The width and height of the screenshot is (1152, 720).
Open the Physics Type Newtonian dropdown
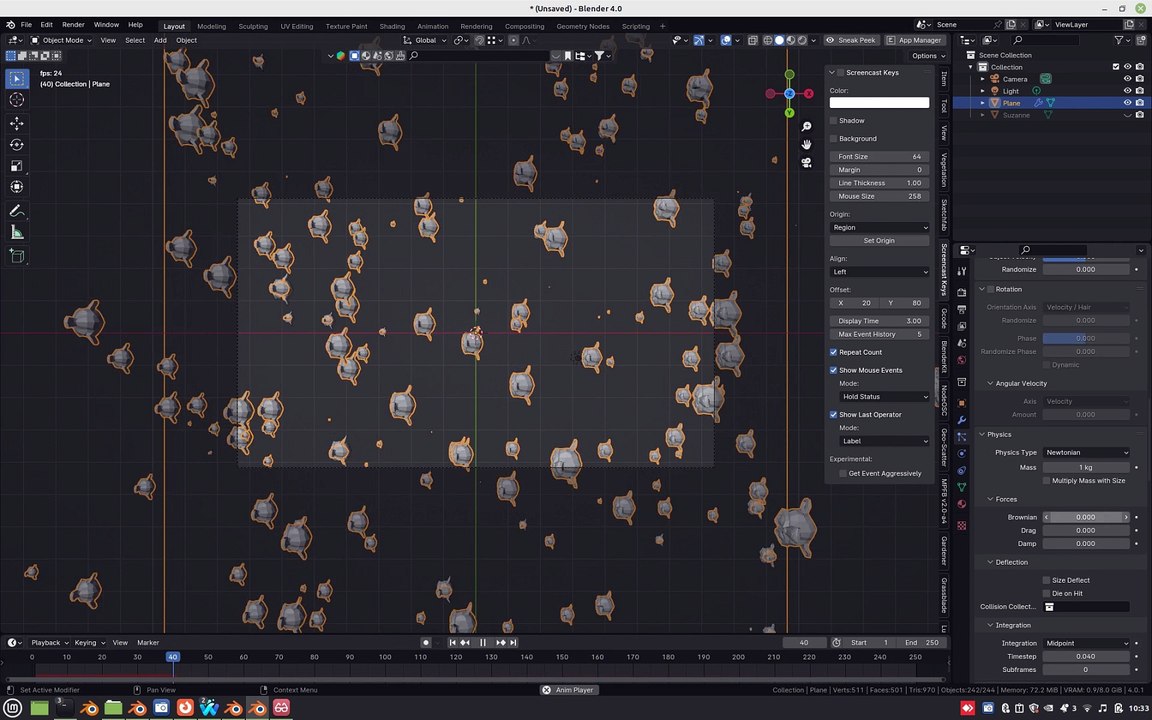pos(1086,453)
